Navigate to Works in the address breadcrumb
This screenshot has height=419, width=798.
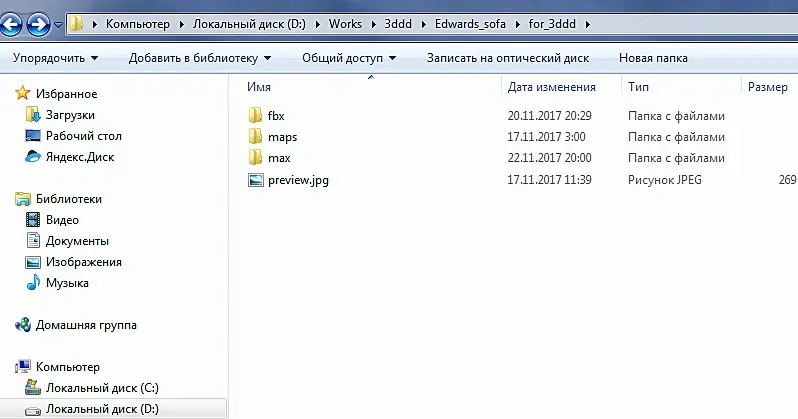345,24
